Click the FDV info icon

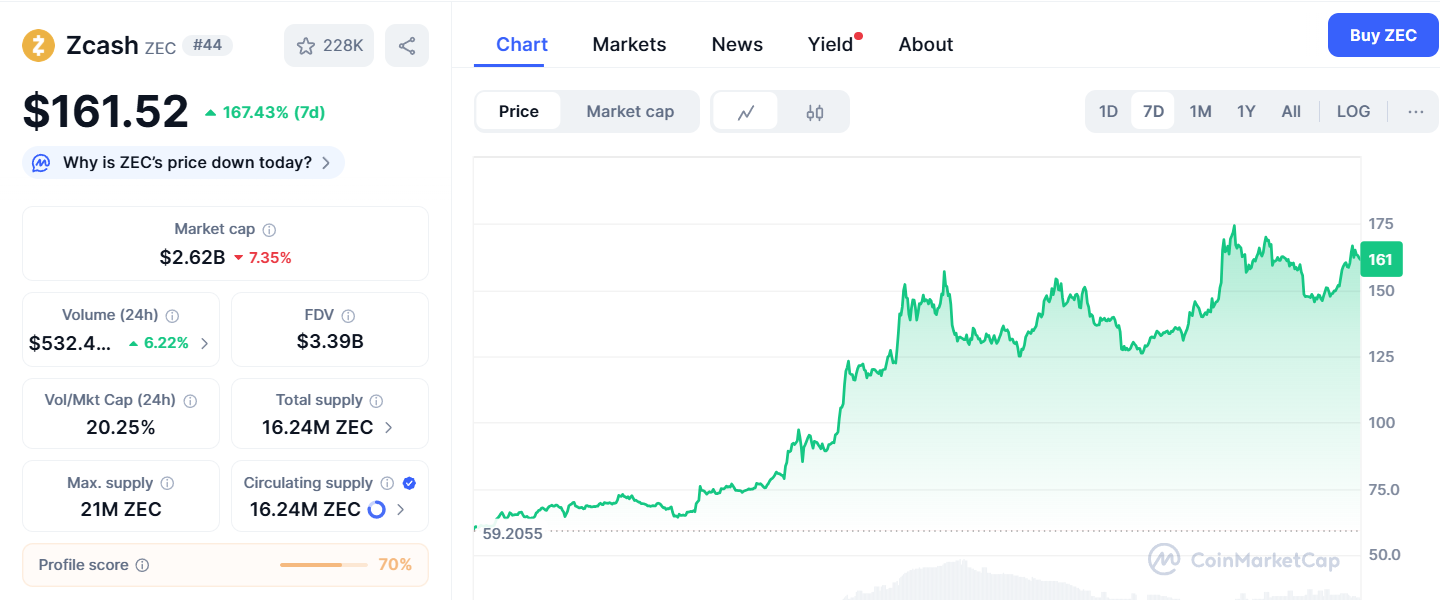click(348, 316)
